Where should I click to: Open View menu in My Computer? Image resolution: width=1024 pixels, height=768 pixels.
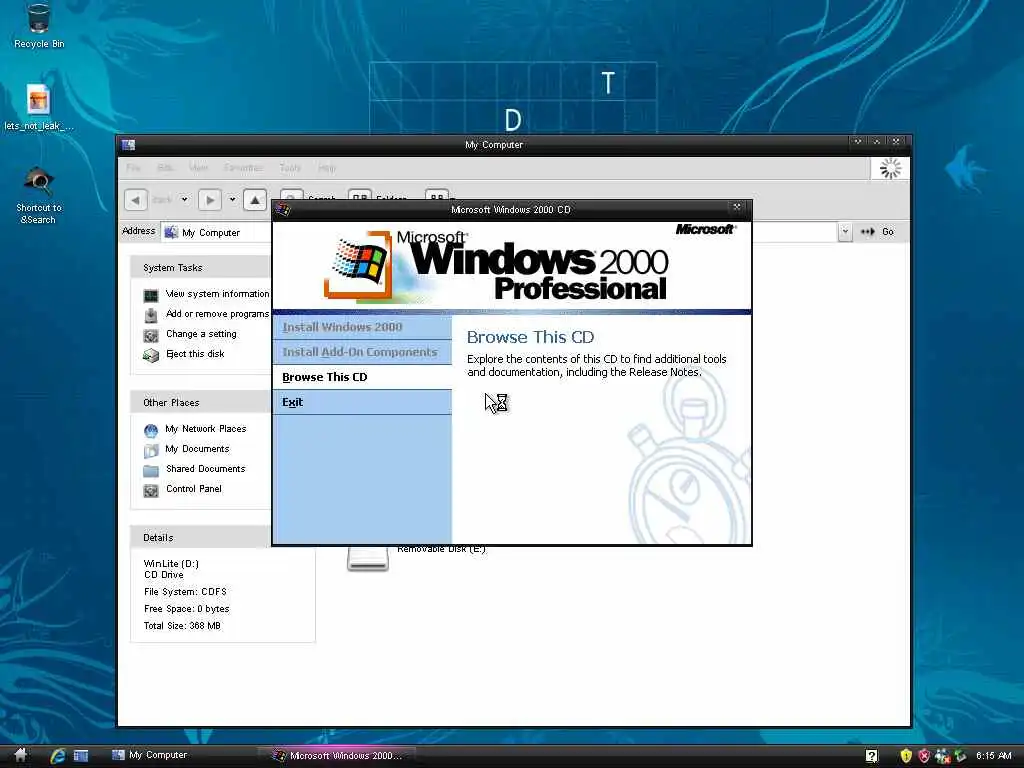click(199, 168)
